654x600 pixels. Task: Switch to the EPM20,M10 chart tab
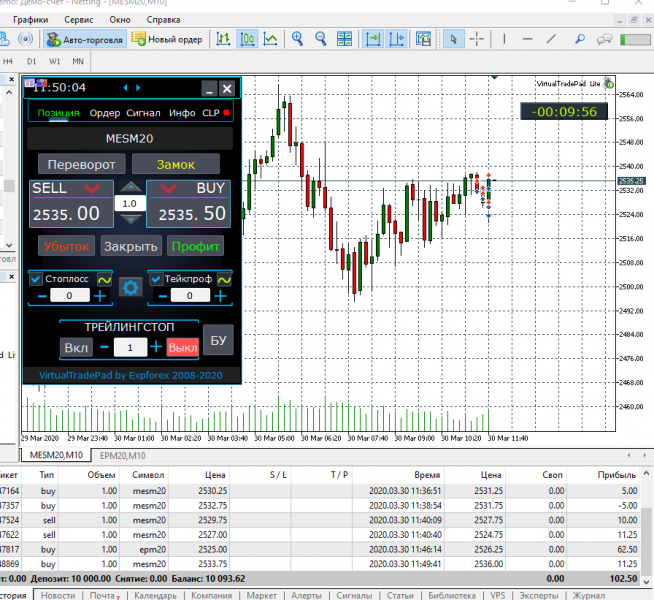[x=123, y=455]
